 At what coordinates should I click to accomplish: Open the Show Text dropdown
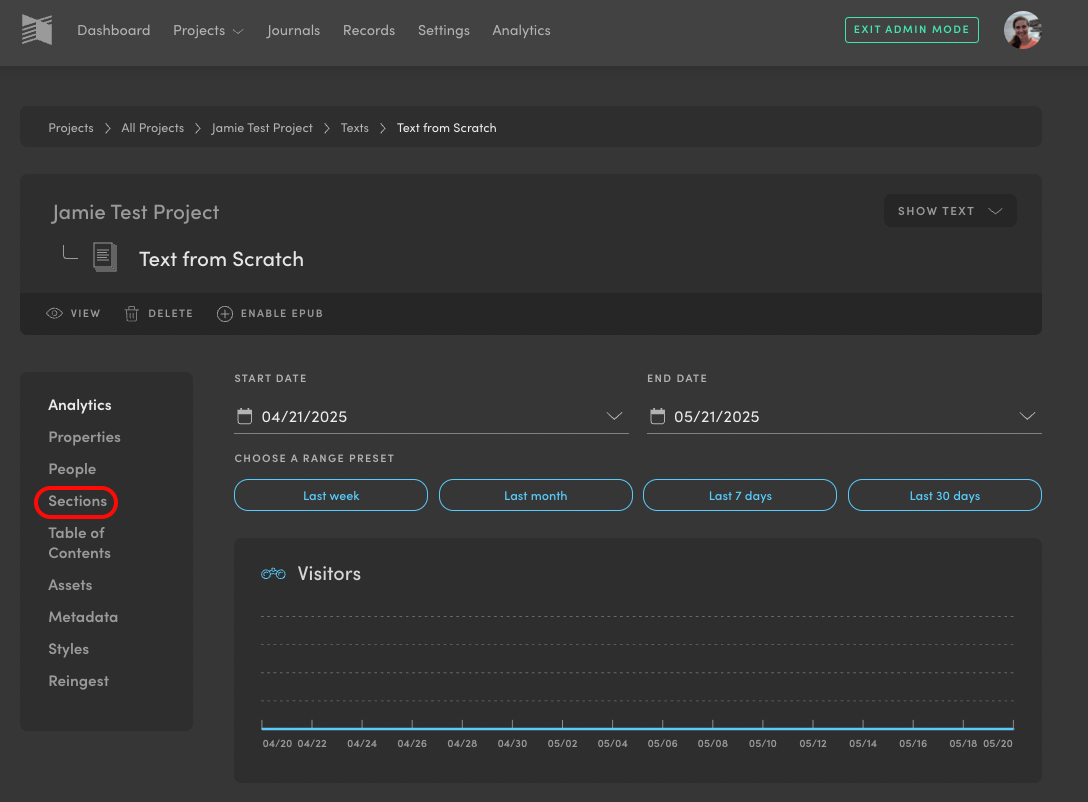click(949, 210)
